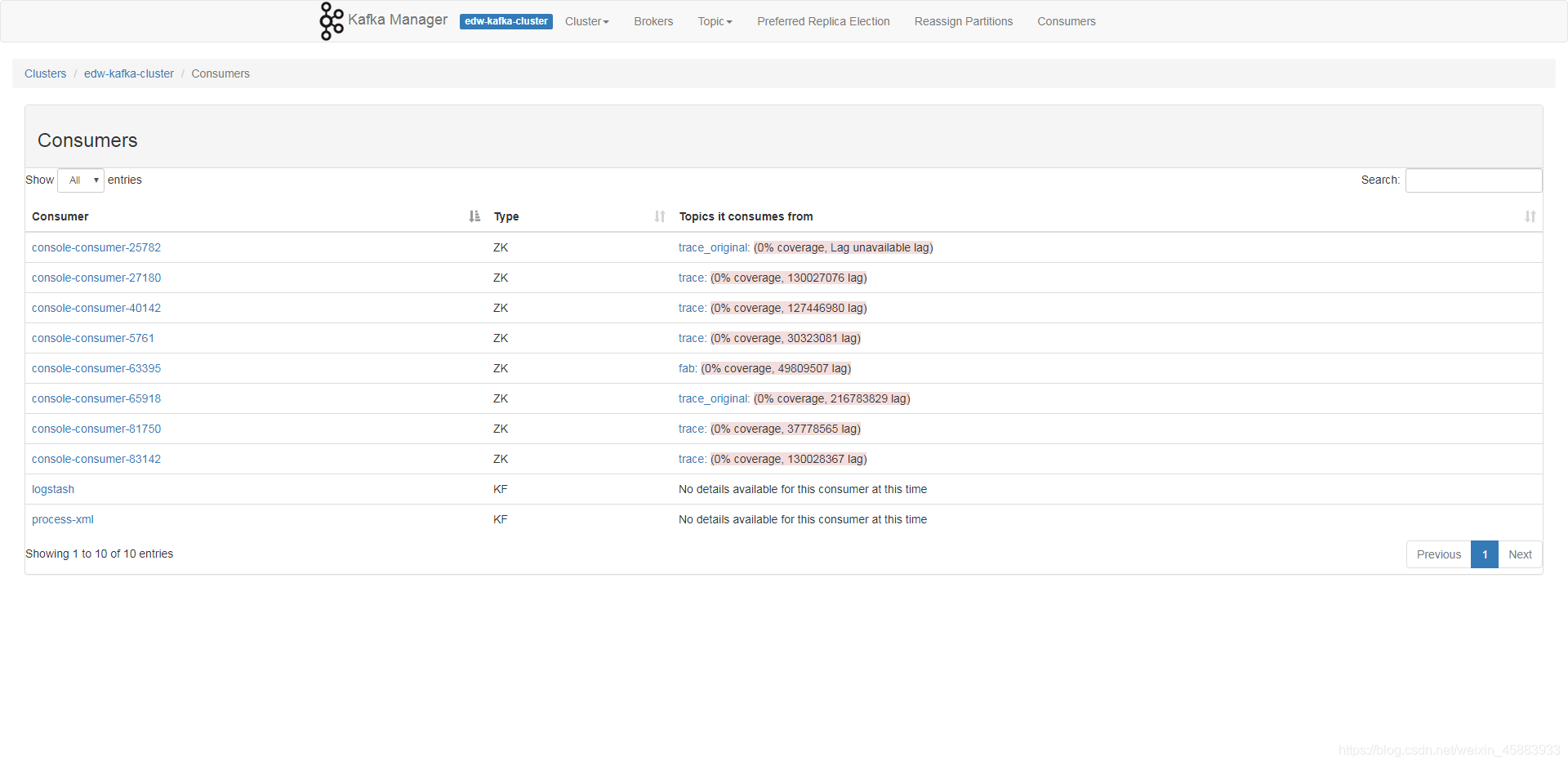1568x765 pixels.
Task: Click the Next pagination button
Action: point(1520,554)
